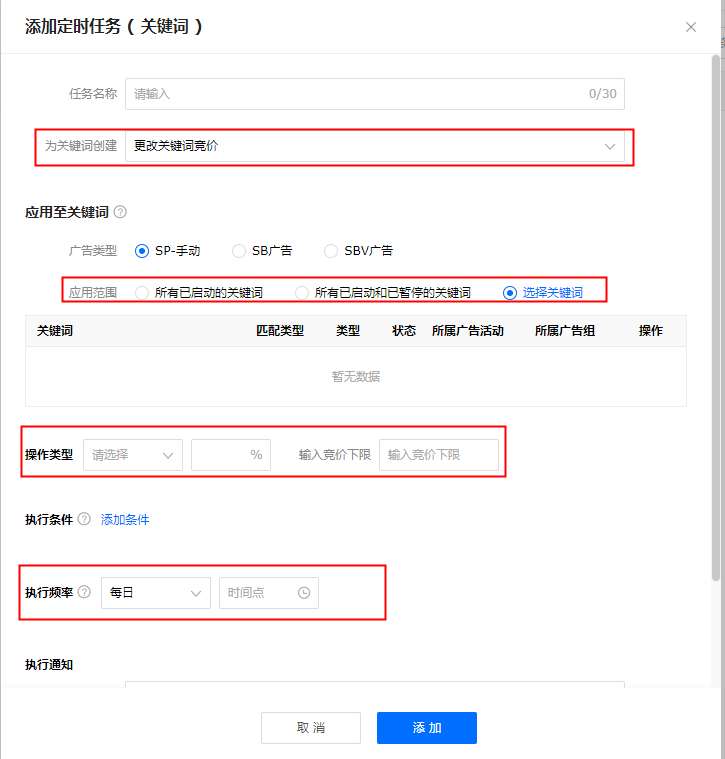This screenshot has height=759, width=725.
Task: Close the 添加定时任务 dialog with X
Action: pos(691,27)
